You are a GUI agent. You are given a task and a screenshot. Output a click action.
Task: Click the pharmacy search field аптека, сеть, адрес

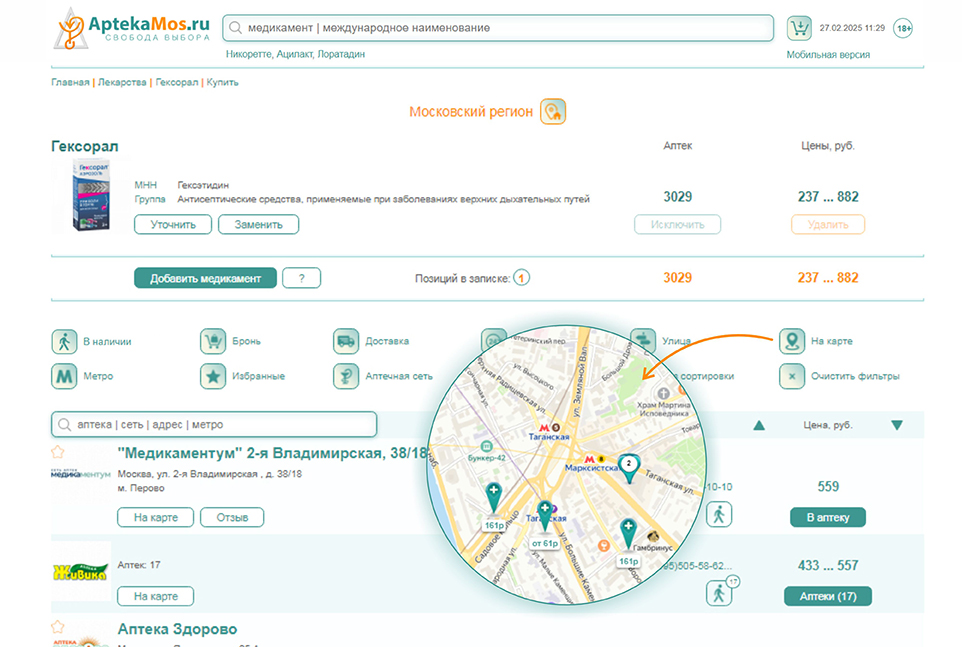216,424
